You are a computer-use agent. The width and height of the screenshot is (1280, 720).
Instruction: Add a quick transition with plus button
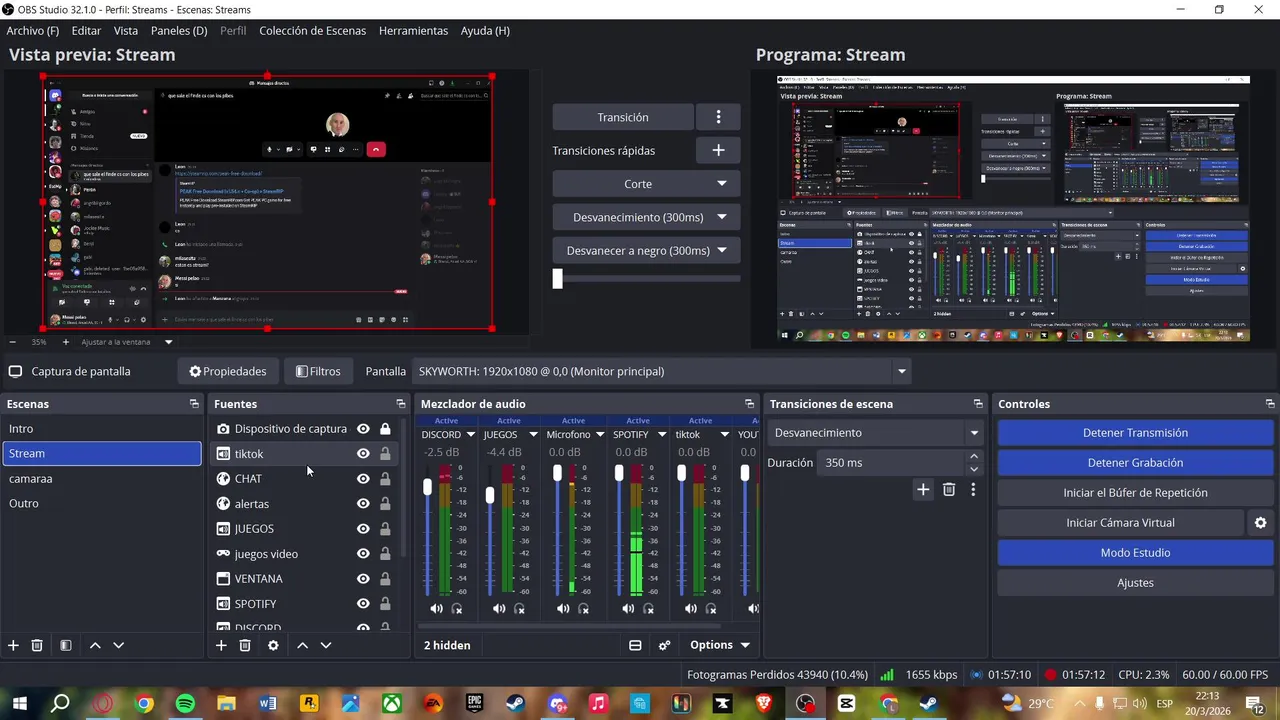pyautogui.click(x=718, y=150)
